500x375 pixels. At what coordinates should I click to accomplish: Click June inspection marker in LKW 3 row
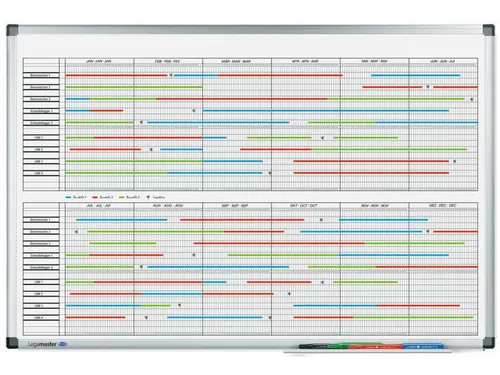pos(454,161)
